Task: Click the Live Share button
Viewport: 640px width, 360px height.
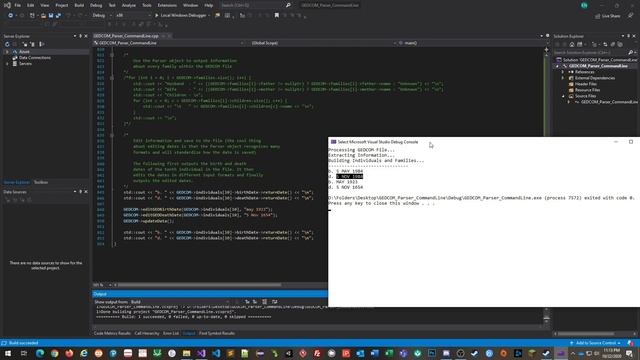Action: [607, 16]
